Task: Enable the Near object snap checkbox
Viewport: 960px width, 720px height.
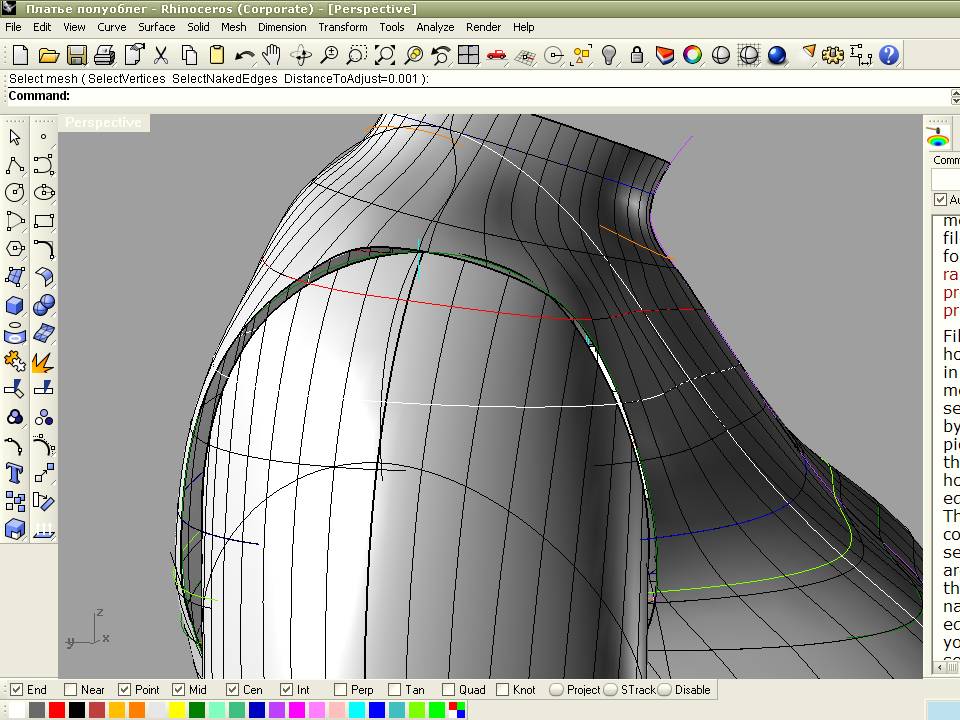Action: 71,690
